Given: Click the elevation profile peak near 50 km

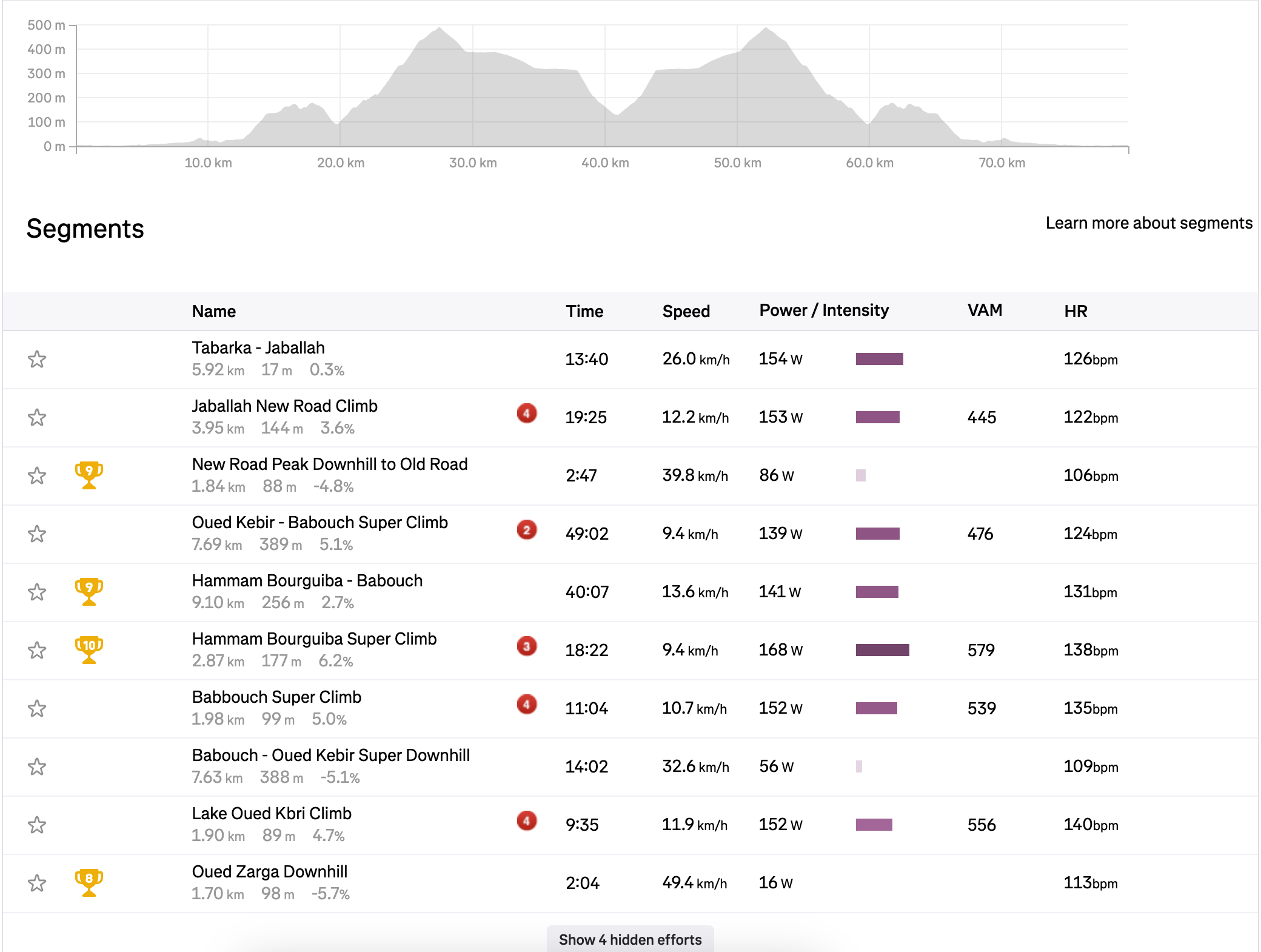Looking at the screenshot, I should click(766, 28).
